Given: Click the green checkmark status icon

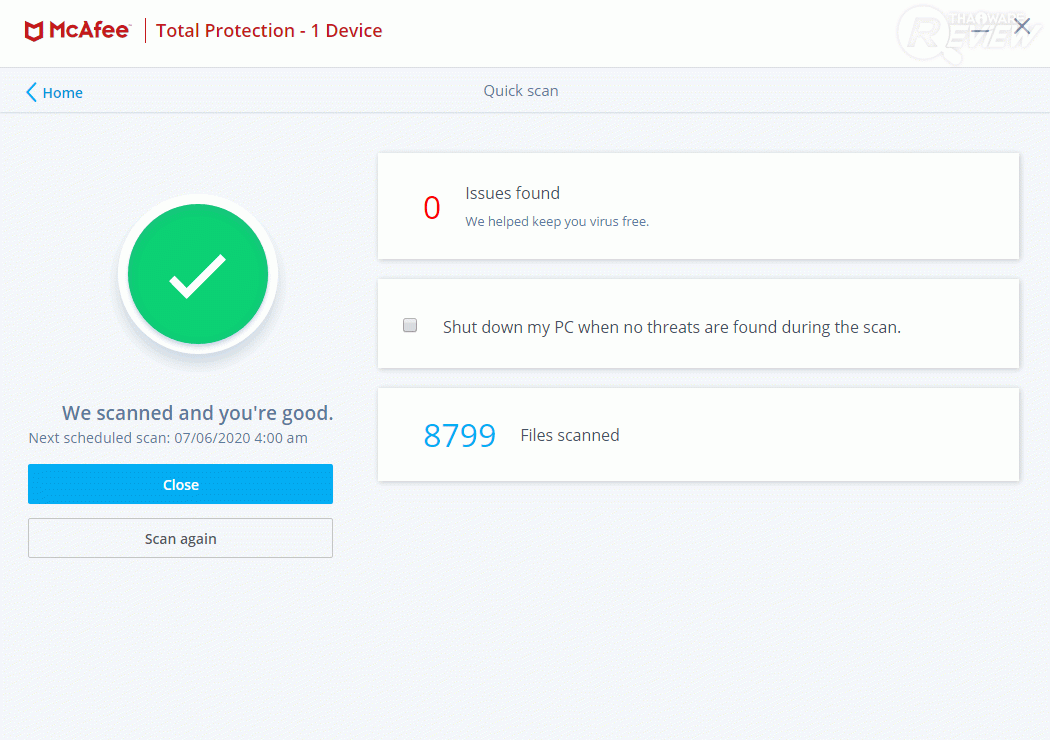Looking at the screenshot, I should click(x=198, y=275).
